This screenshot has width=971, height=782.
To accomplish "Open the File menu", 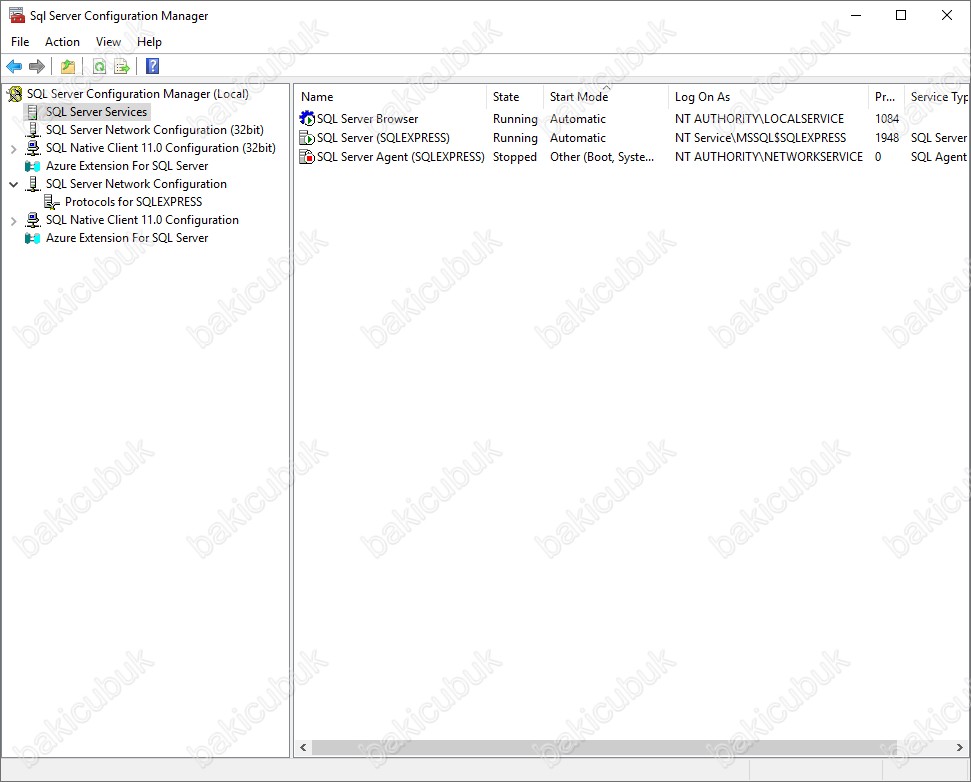I will (x=20, y=41).
